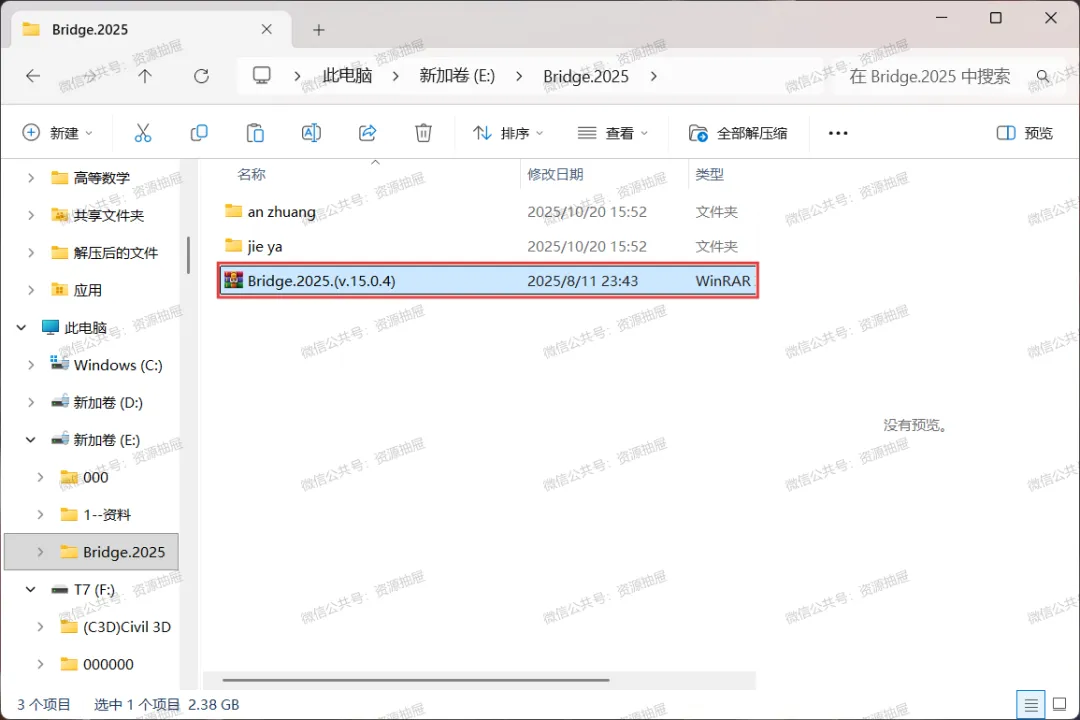Click 新加卷 (E:) in address breadcrumb
The image size is (1080, 720).
click(x=457, y=76)
